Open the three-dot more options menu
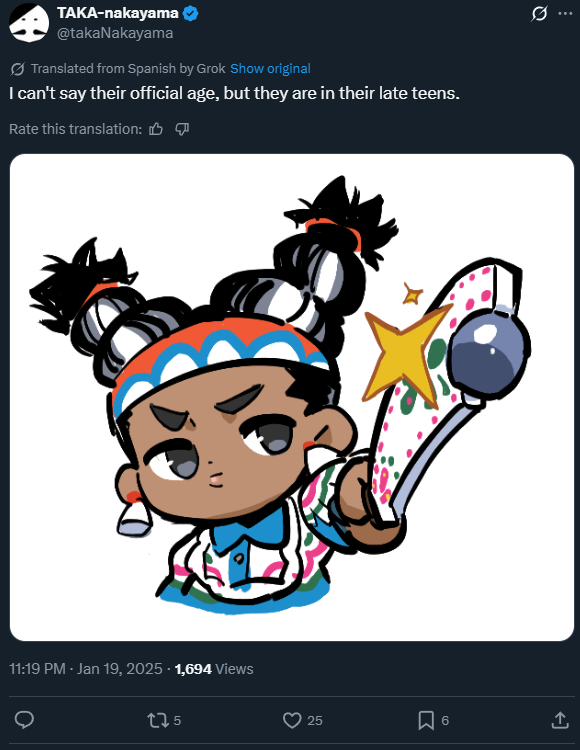Image resolution: width=580 pixels, height=750 pixels. pos(566,14)
